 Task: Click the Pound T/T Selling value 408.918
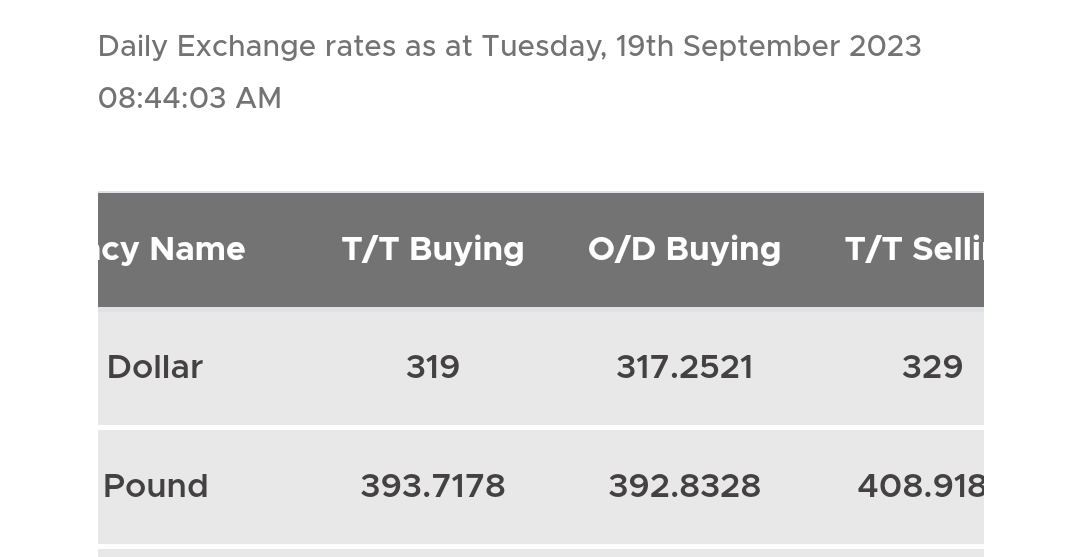pos(920,486)
